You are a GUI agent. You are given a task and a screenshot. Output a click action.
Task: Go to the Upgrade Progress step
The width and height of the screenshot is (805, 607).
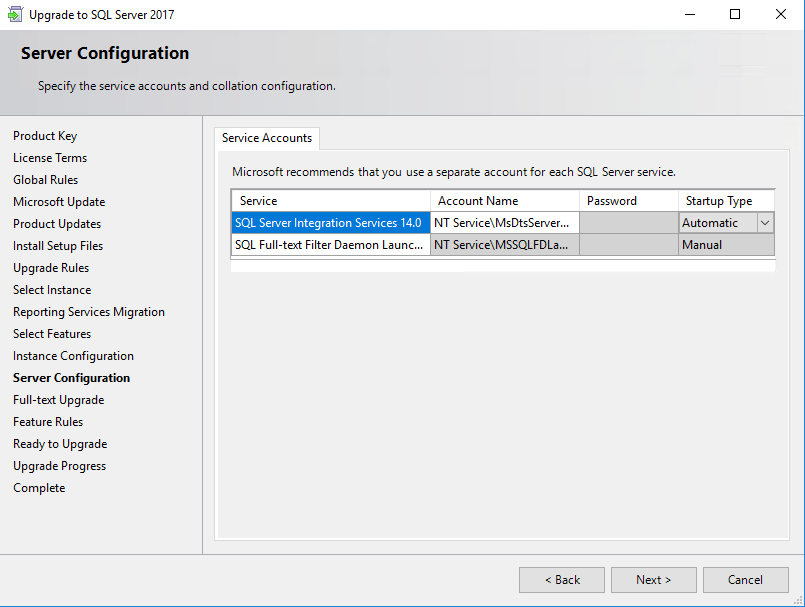click(60, 466)
